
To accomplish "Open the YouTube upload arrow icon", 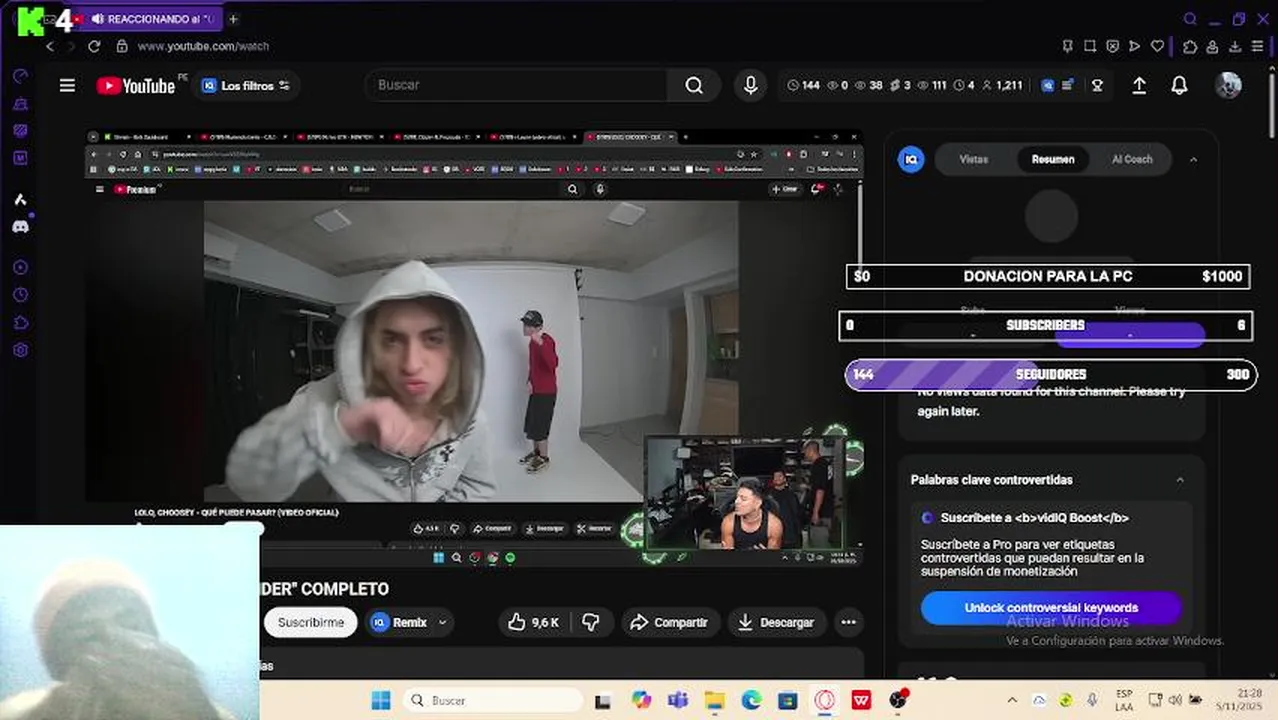I will (1139, 86).
